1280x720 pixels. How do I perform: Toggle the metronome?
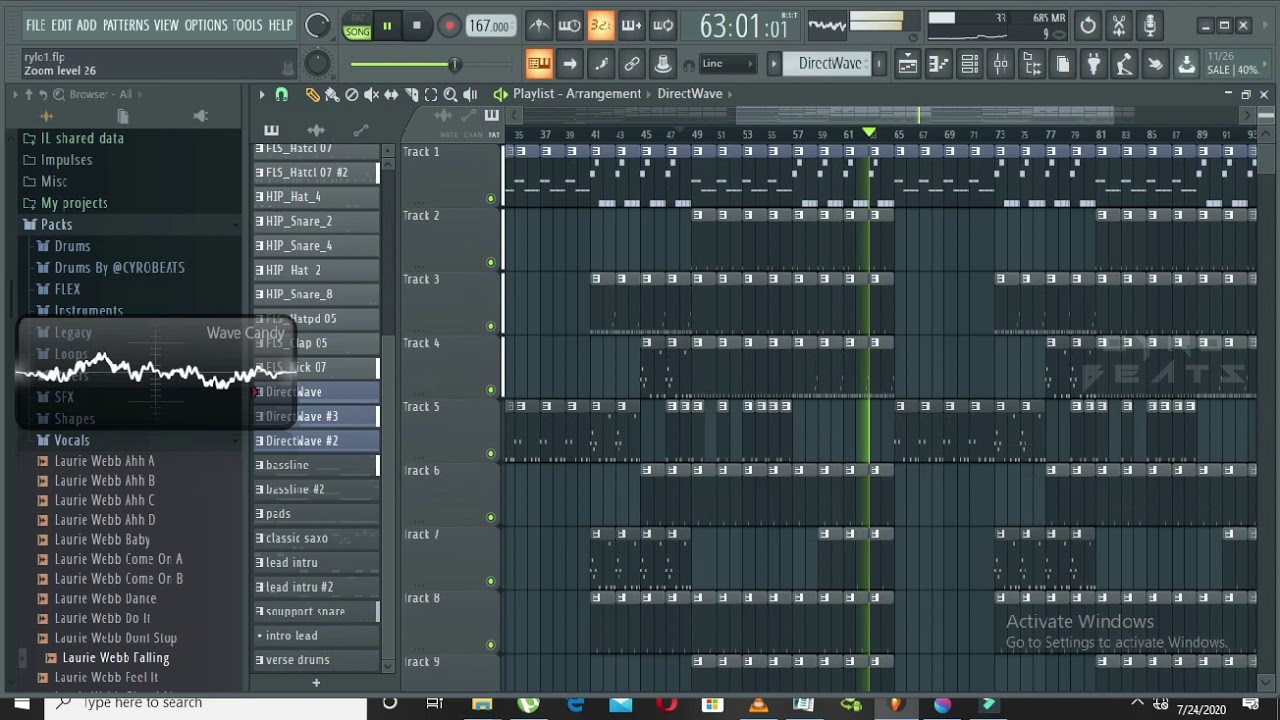pyautogui.click(x=539, y=26)
